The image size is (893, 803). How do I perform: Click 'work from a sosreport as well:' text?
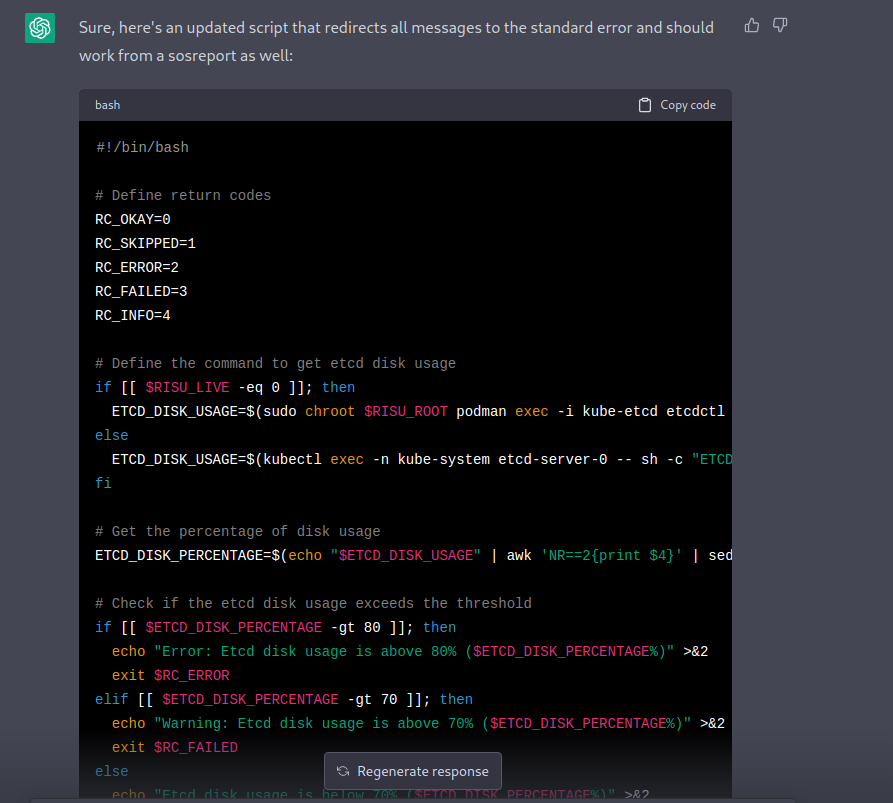(186, 56)
